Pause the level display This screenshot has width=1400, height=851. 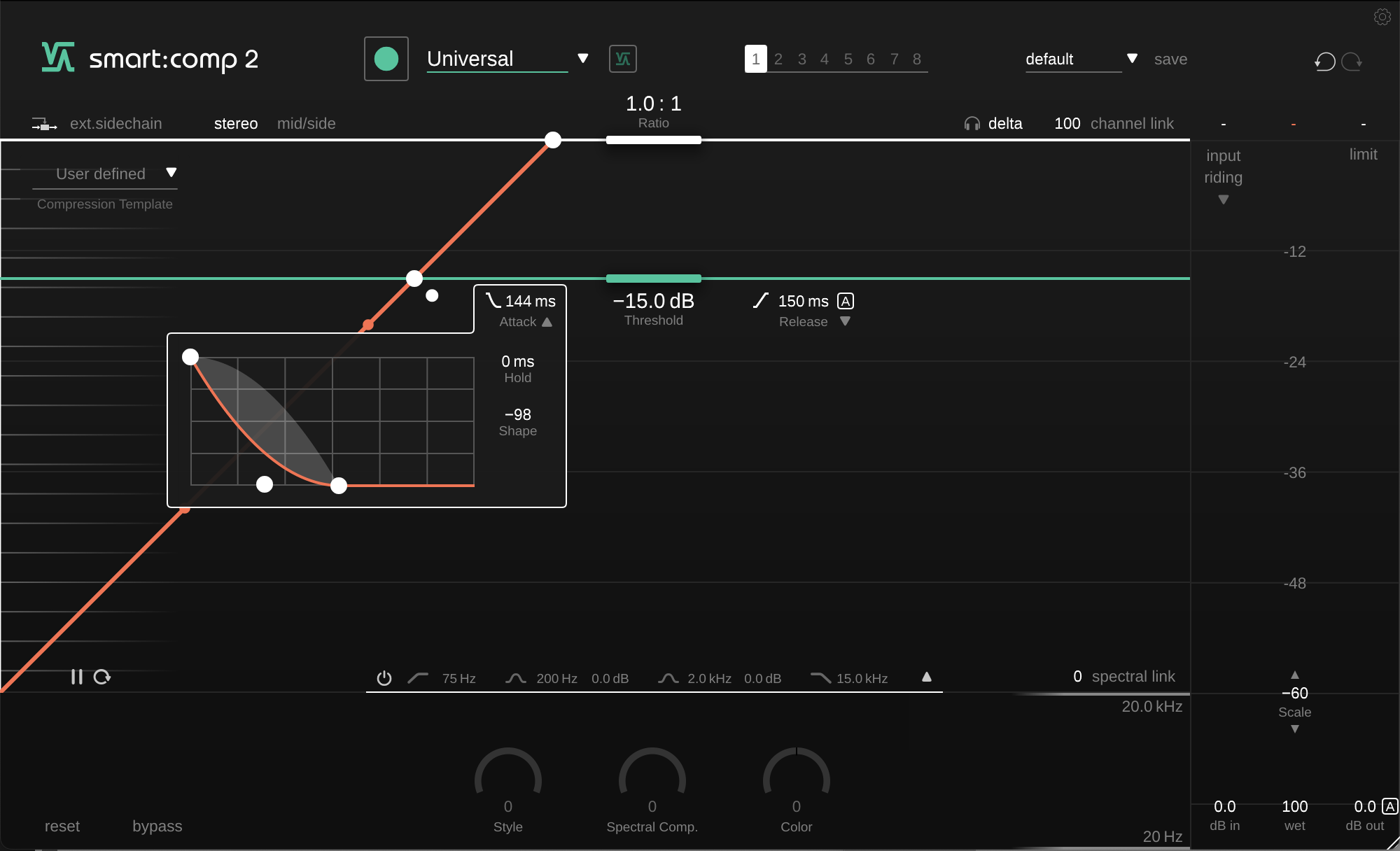click(x=76, y=677)
